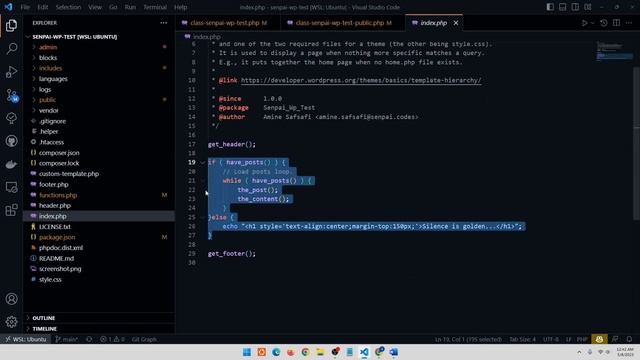Open Microsoft Edge from the taskbar
The height and width of the screenshot is (360, 640).
click(276, 352)
